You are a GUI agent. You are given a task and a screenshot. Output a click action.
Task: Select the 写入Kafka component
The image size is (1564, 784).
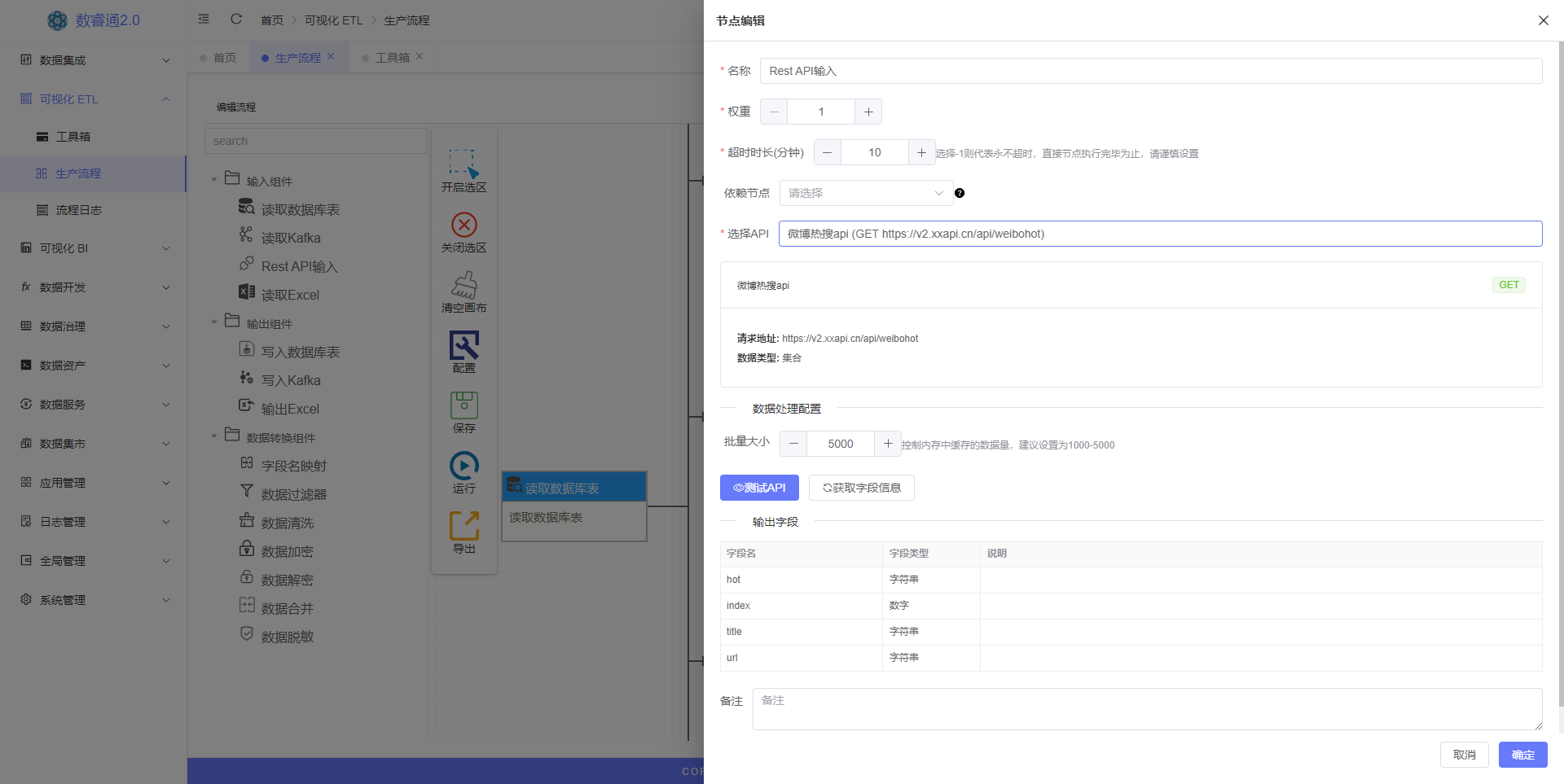coord(280,380)
